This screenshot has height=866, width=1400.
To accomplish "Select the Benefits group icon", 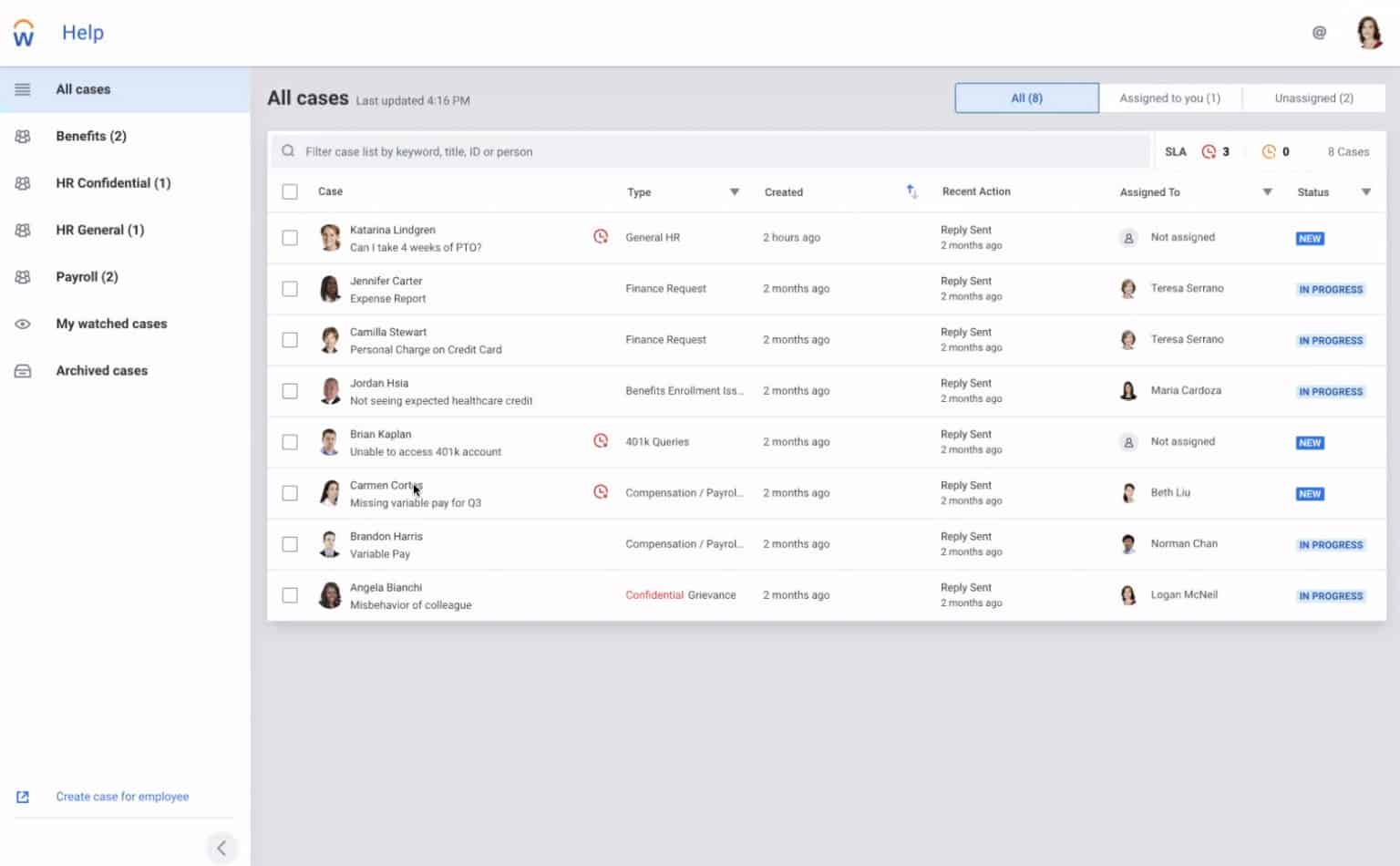I will tap(23, 136).
